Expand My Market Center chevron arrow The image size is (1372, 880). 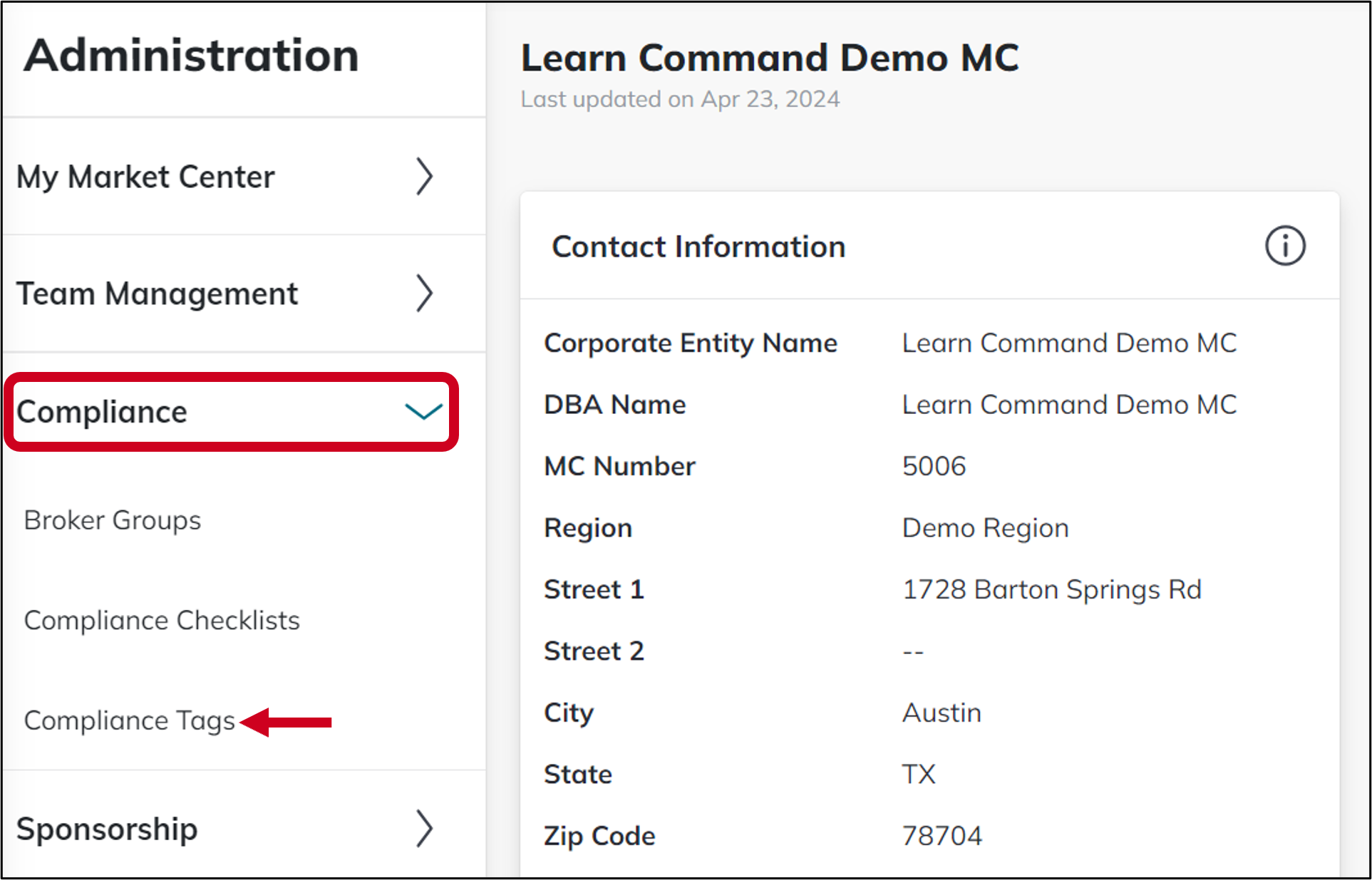click(425, 177)
